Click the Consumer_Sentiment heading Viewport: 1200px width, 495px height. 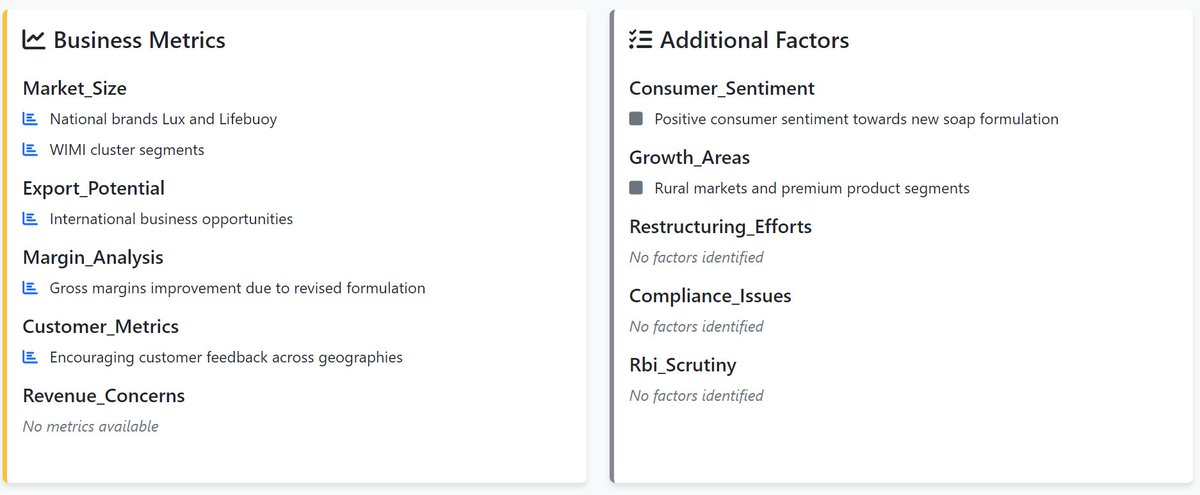(x=722, y=89)
